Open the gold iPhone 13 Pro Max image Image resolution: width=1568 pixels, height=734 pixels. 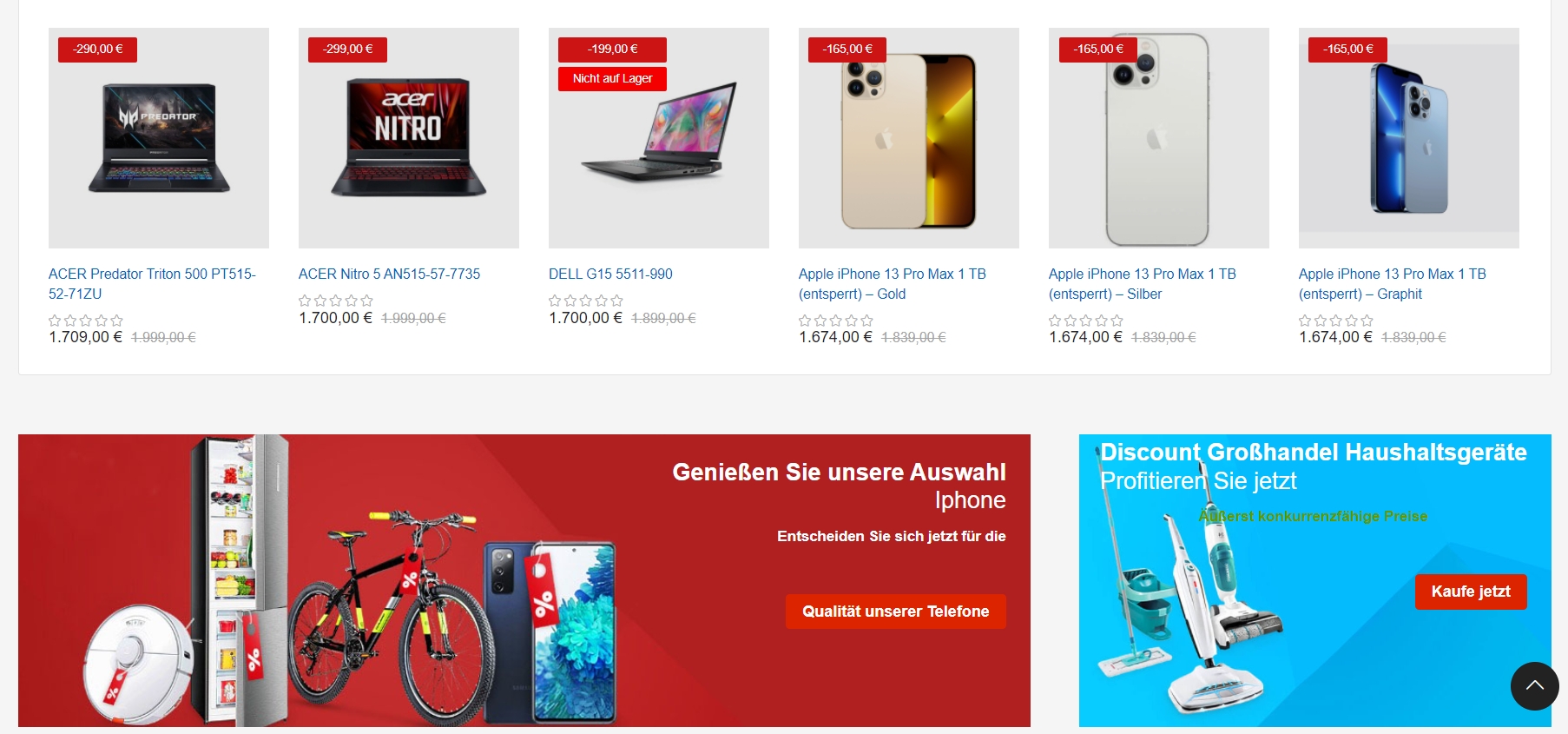[909, 138]
